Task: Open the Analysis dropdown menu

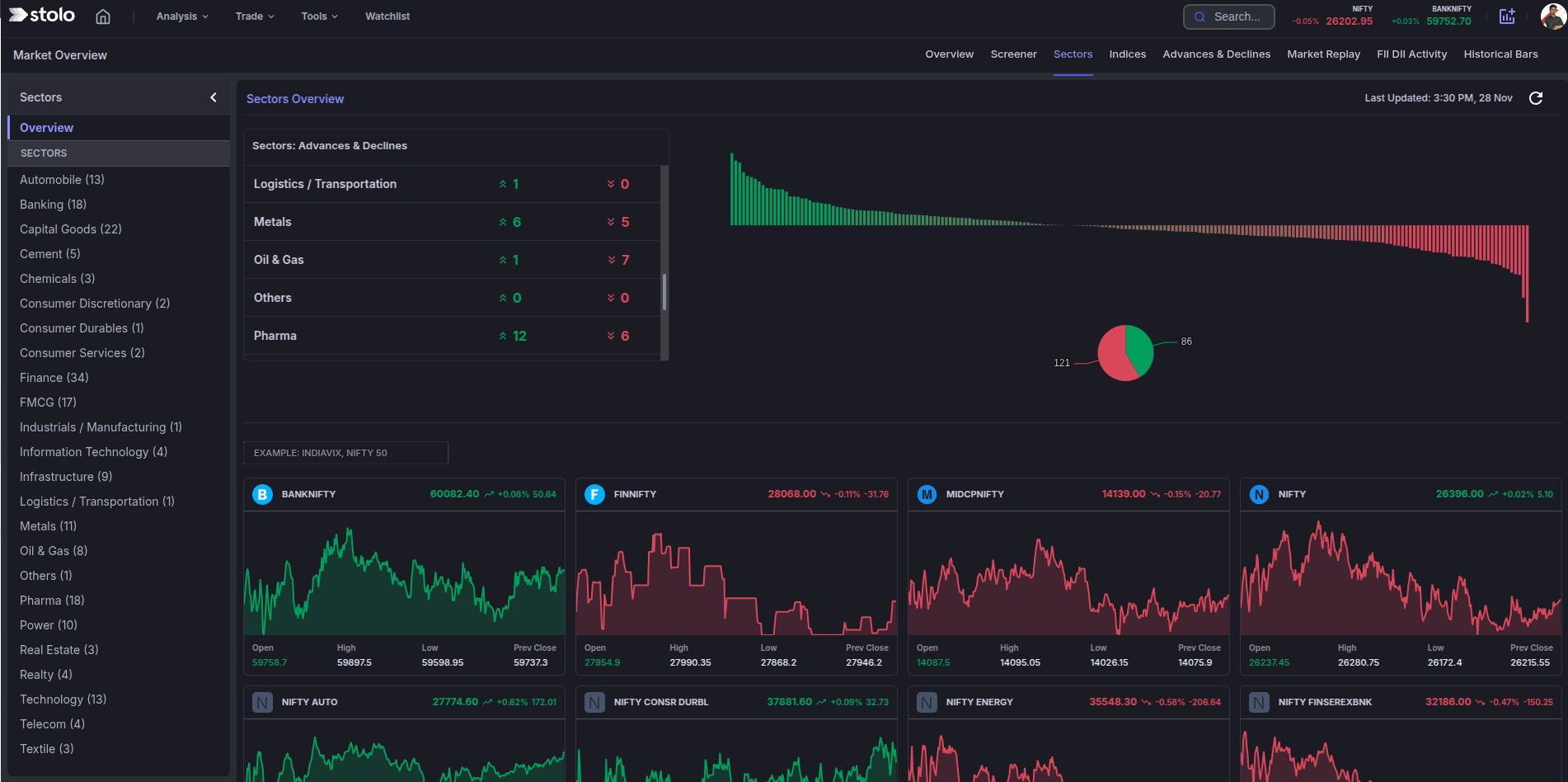Action: tap(181, 16)
